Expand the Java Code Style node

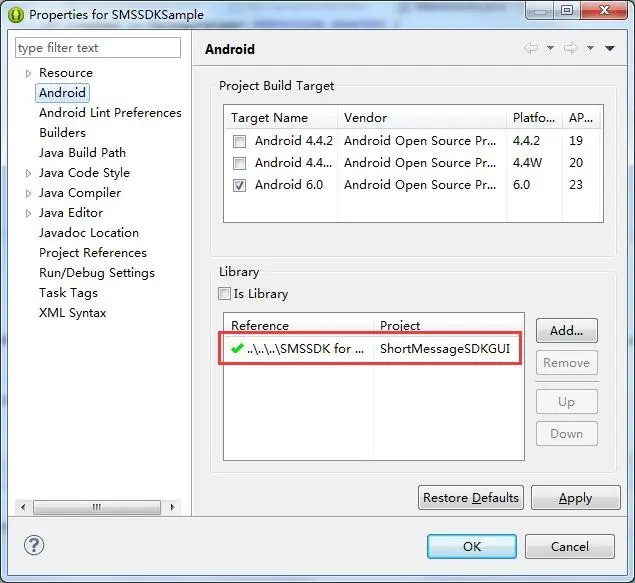[28, 173]
